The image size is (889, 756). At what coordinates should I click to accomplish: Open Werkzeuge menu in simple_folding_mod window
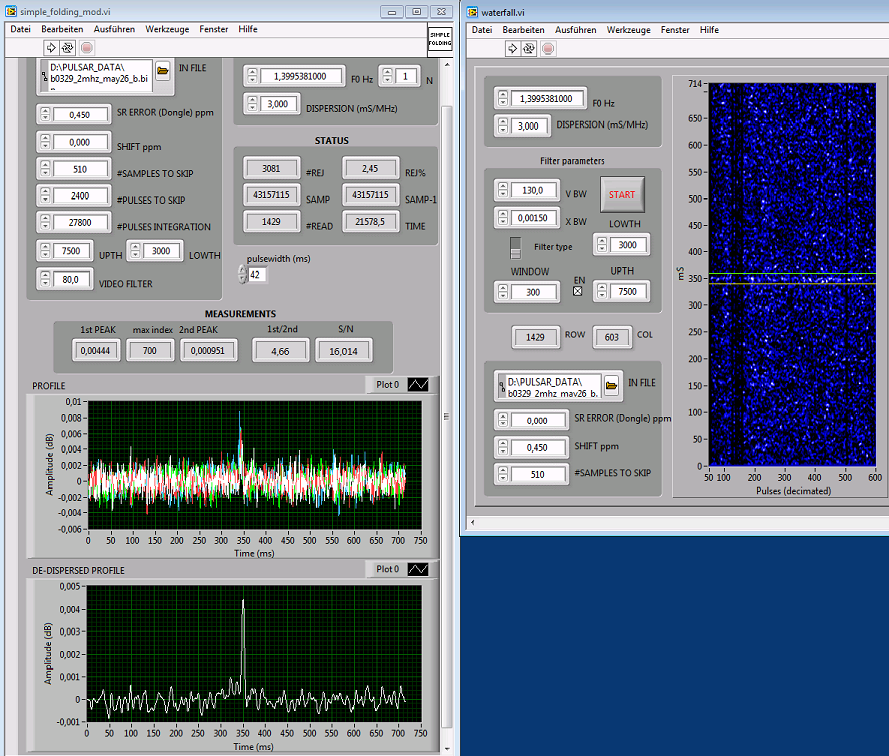coord(168,29)
